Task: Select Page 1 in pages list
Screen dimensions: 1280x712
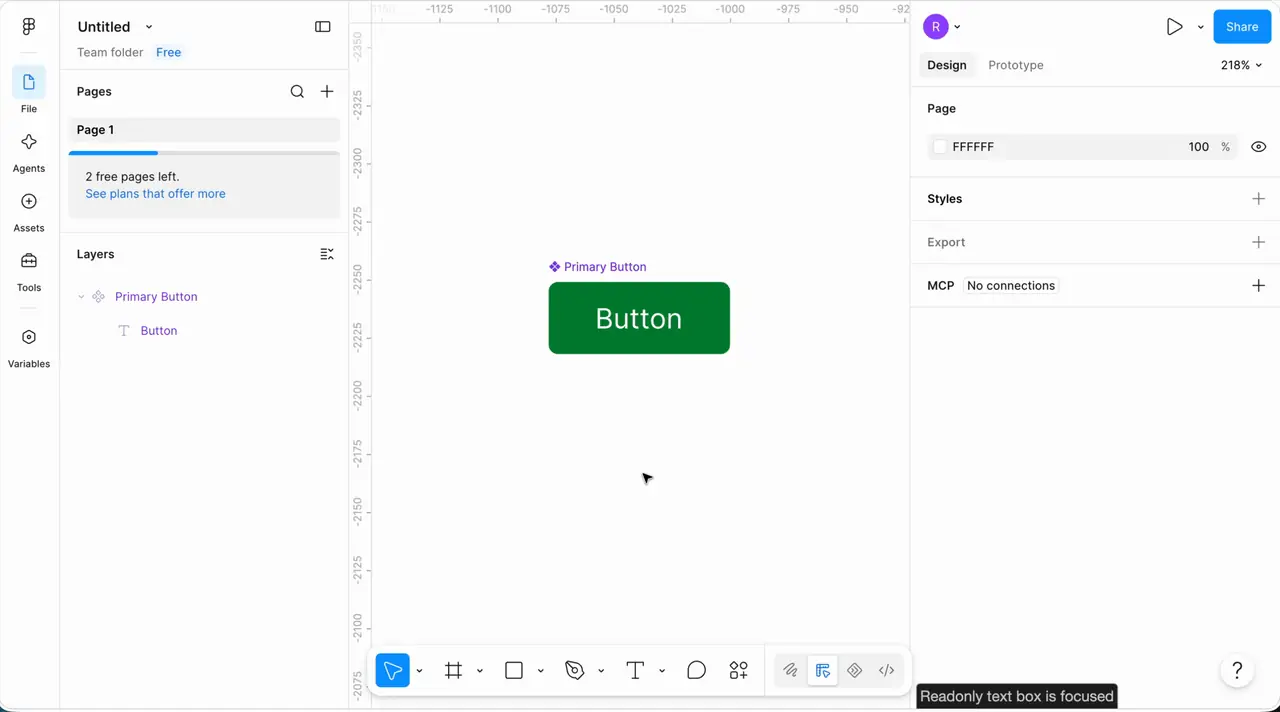Action: pyautogui.click(x=204, y=130)
